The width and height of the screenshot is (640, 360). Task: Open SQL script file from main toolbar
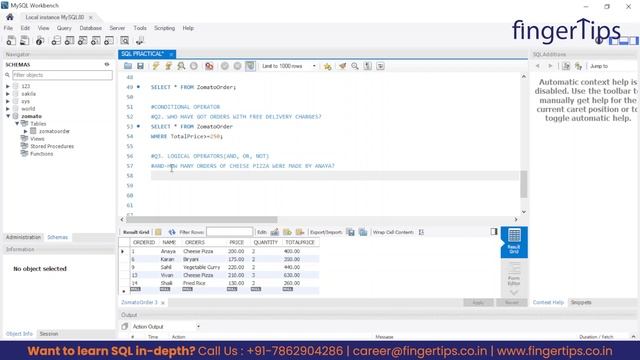[x=24, y=40]
